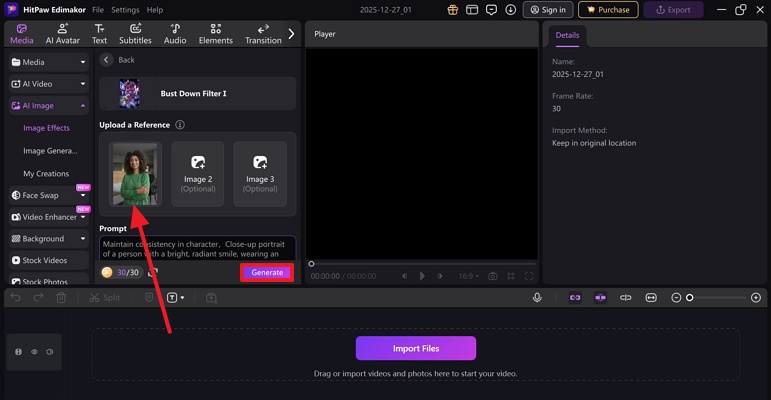Click the Upload a Reference info icon

pos(180,124)
